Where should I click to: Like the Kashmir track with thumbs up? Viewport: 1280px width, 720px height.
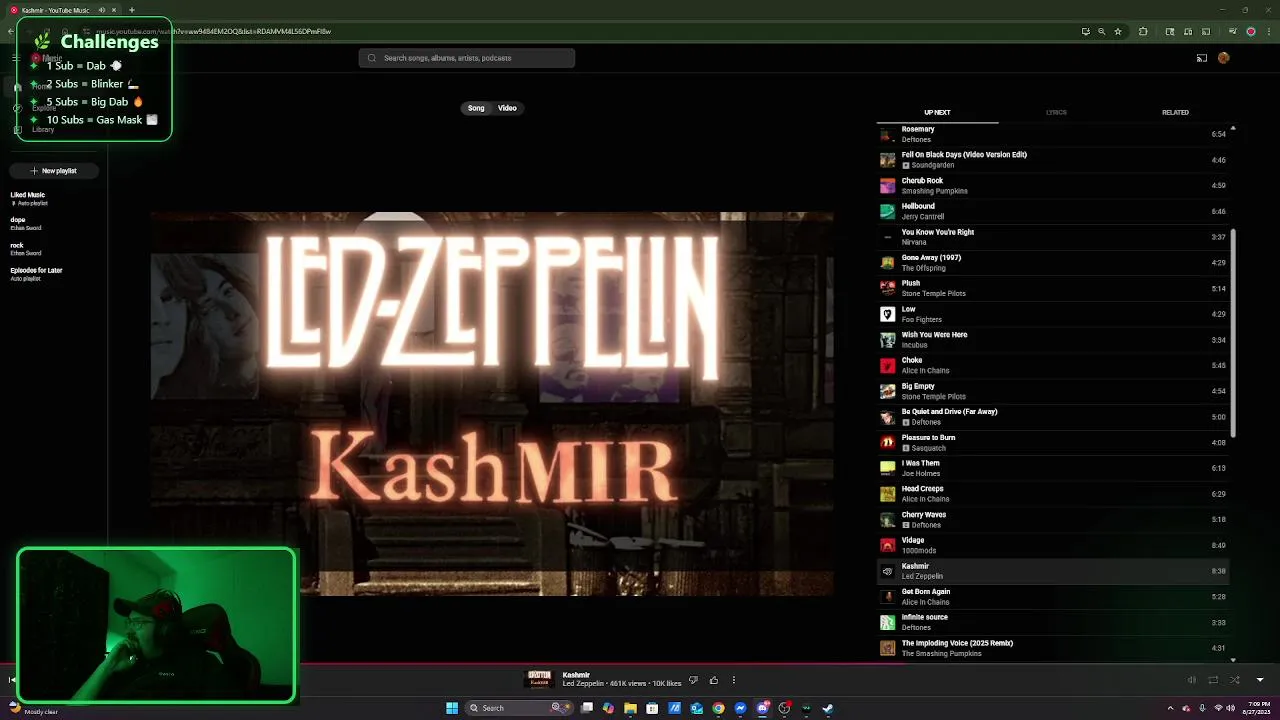point(713,680)
